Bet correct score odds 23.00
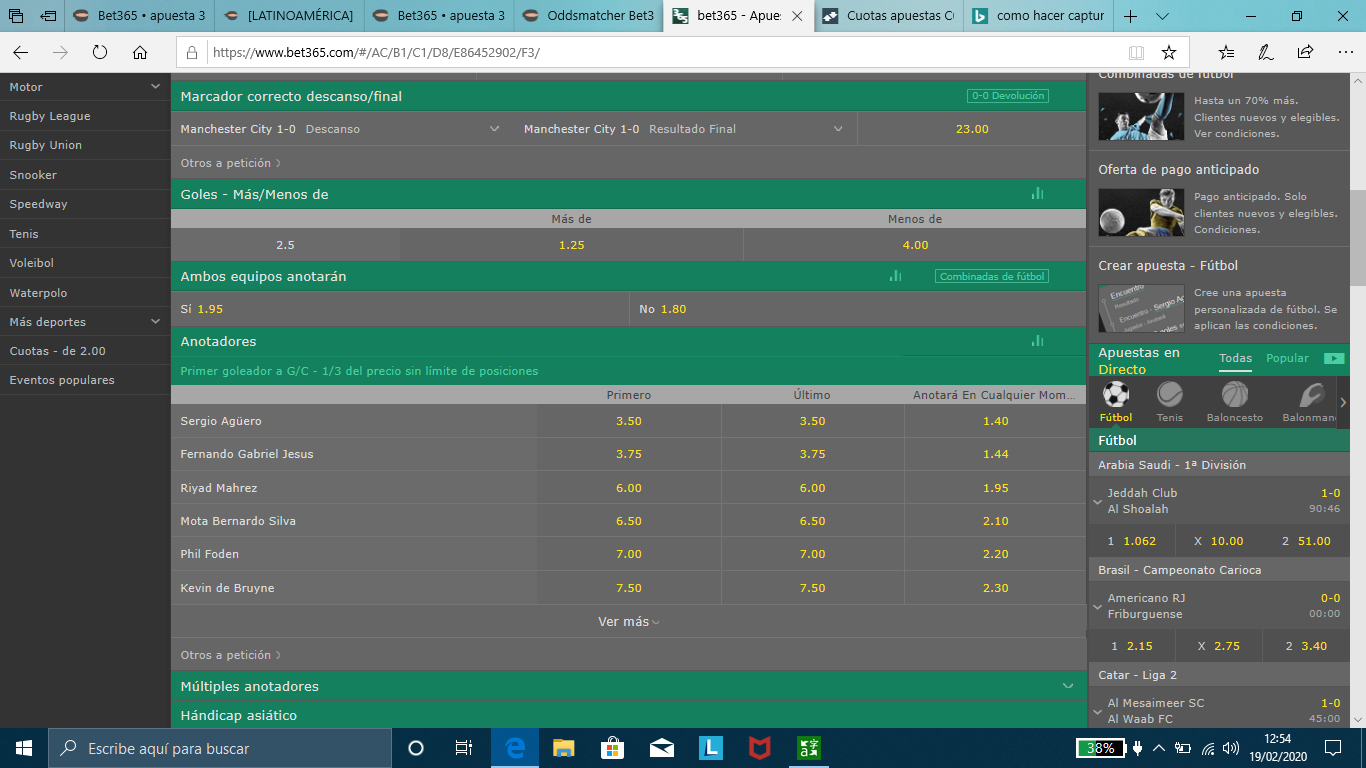The width and height of the screenshot is (1366, 768). pyautogui.click(x=972, y=129)
